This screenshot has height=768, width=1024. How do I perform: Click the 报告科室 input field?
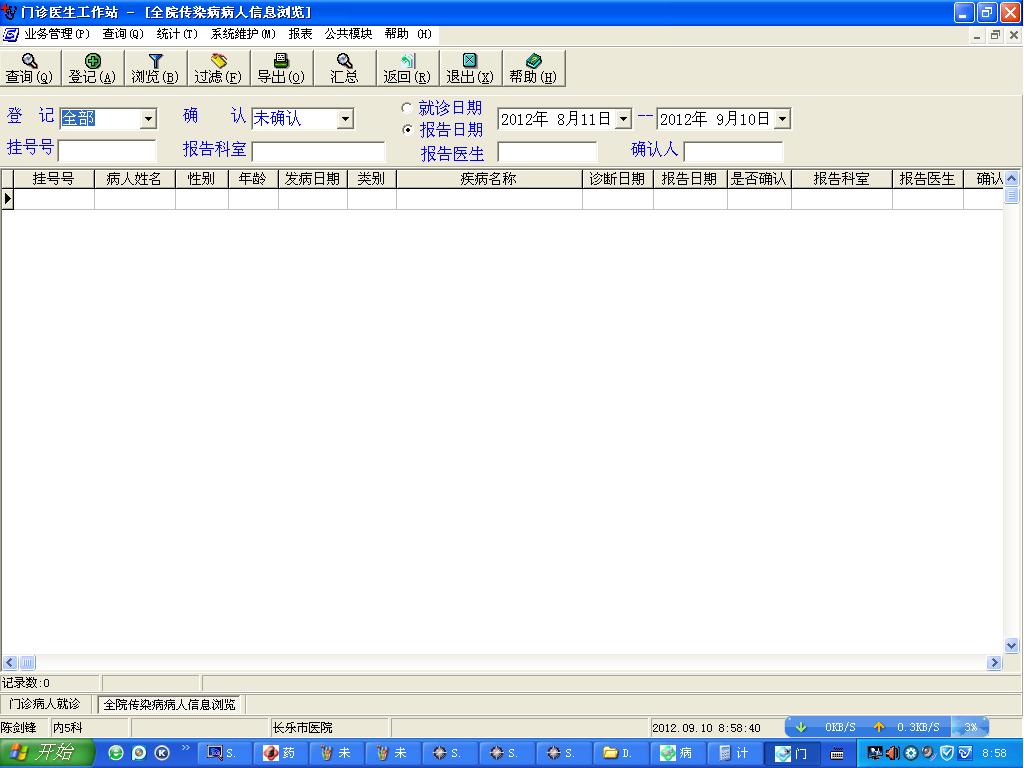coord(318,151)
